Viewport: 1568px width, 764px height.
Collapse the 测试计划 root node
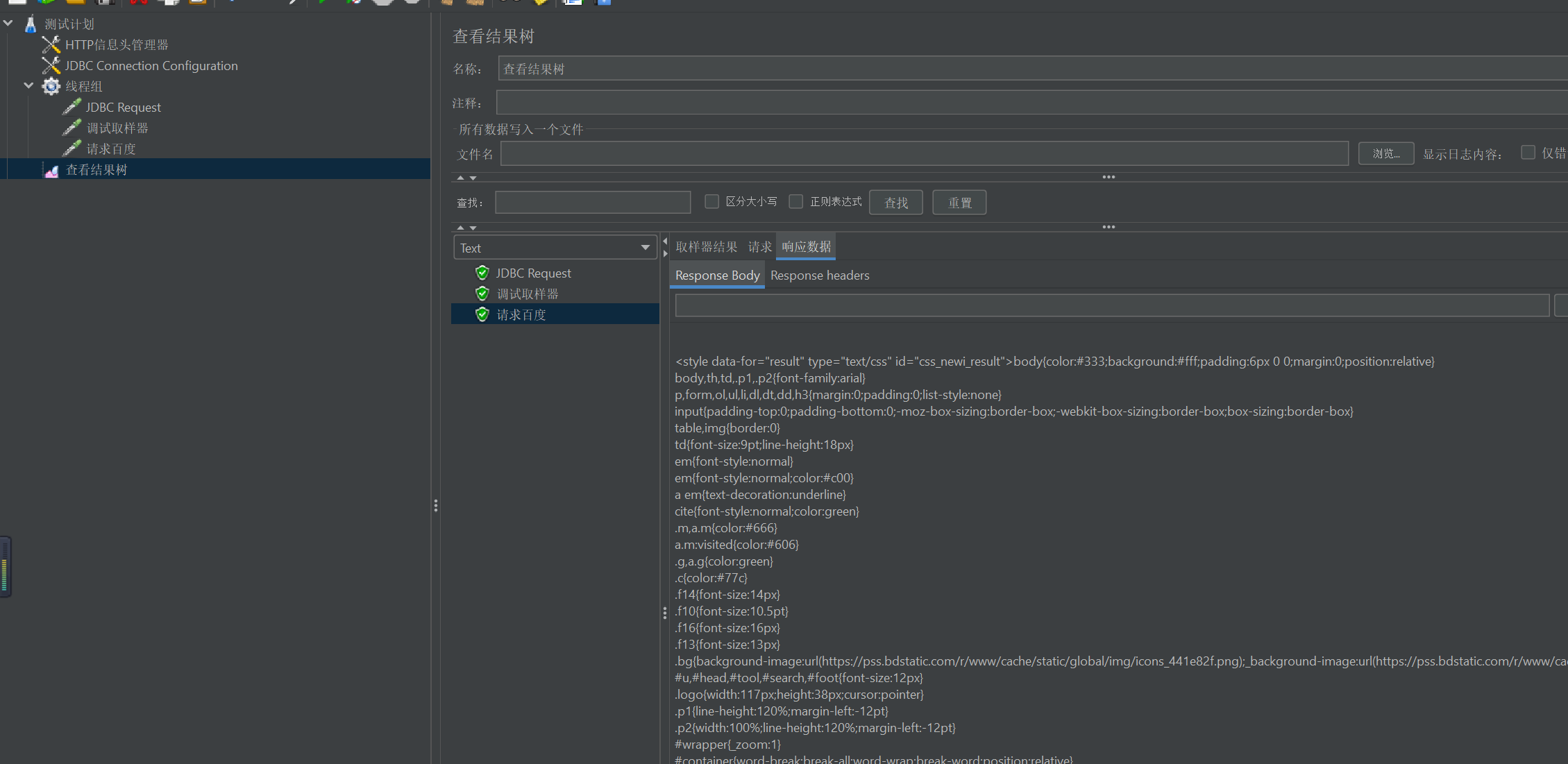tap(8, 24)
